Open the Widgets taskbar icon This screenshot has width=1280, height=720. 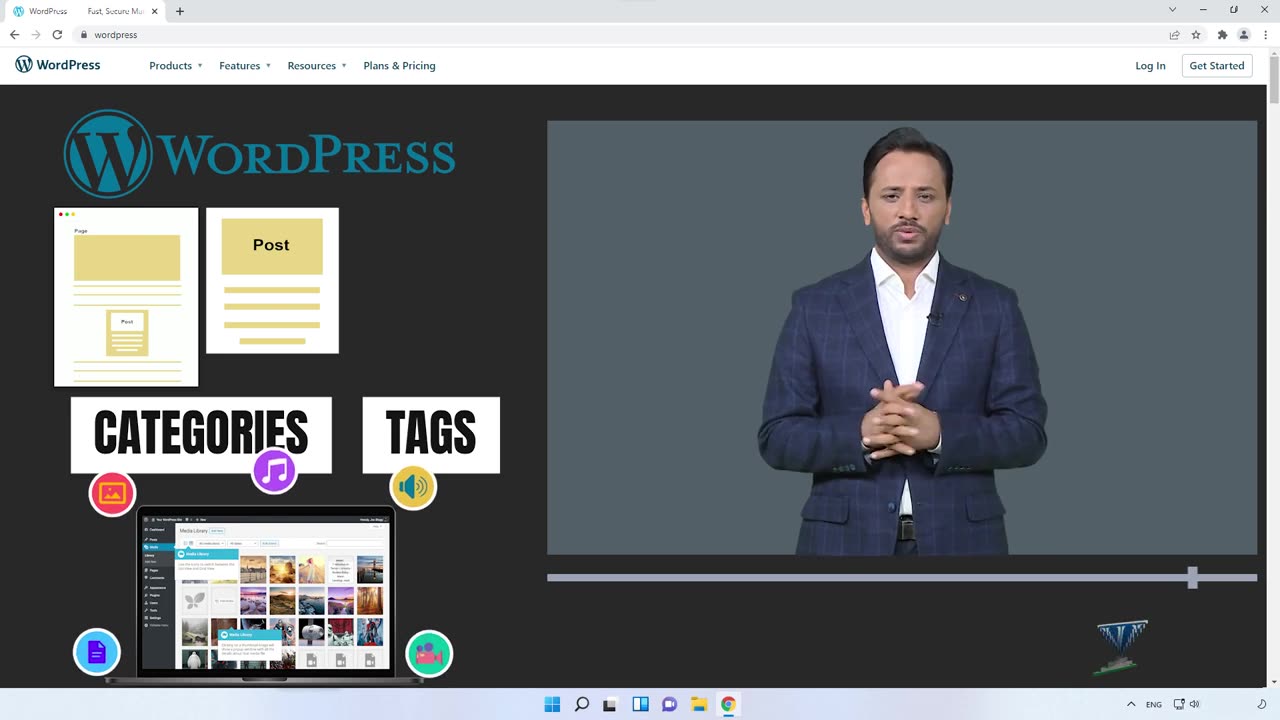tap(640, 704)
